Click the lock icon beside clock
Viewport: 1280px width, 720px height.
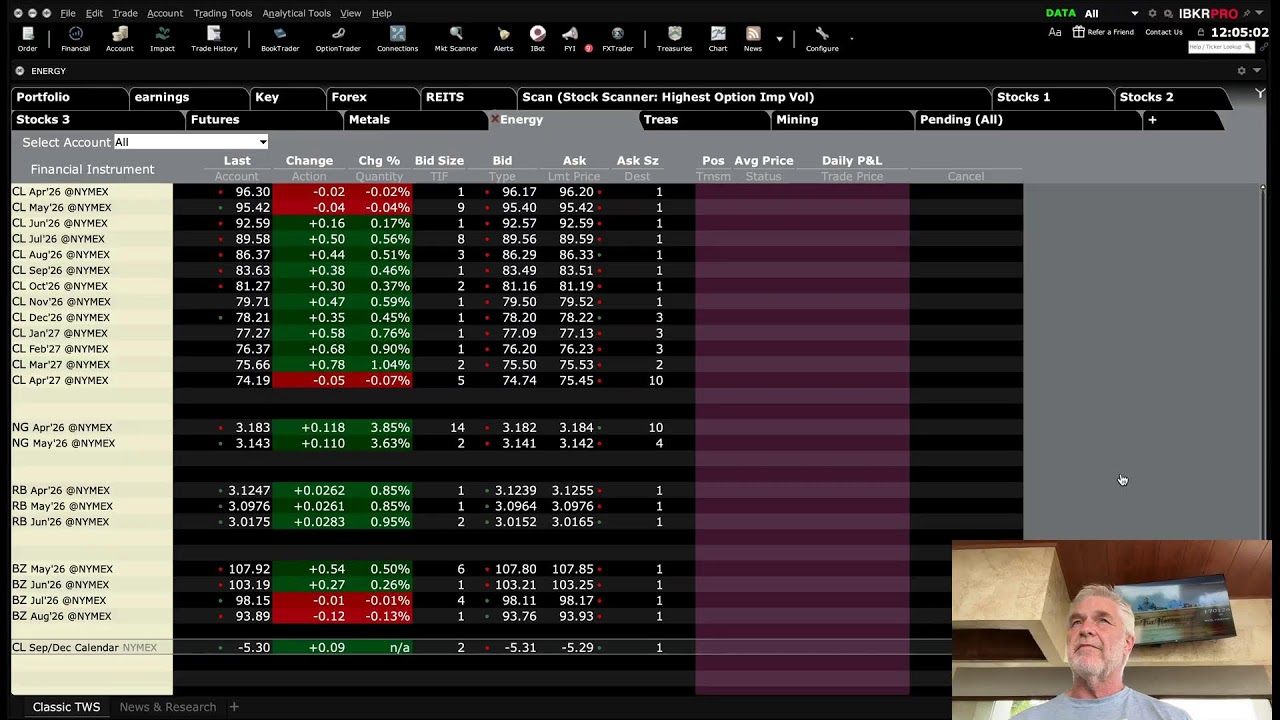(1201, 32)
